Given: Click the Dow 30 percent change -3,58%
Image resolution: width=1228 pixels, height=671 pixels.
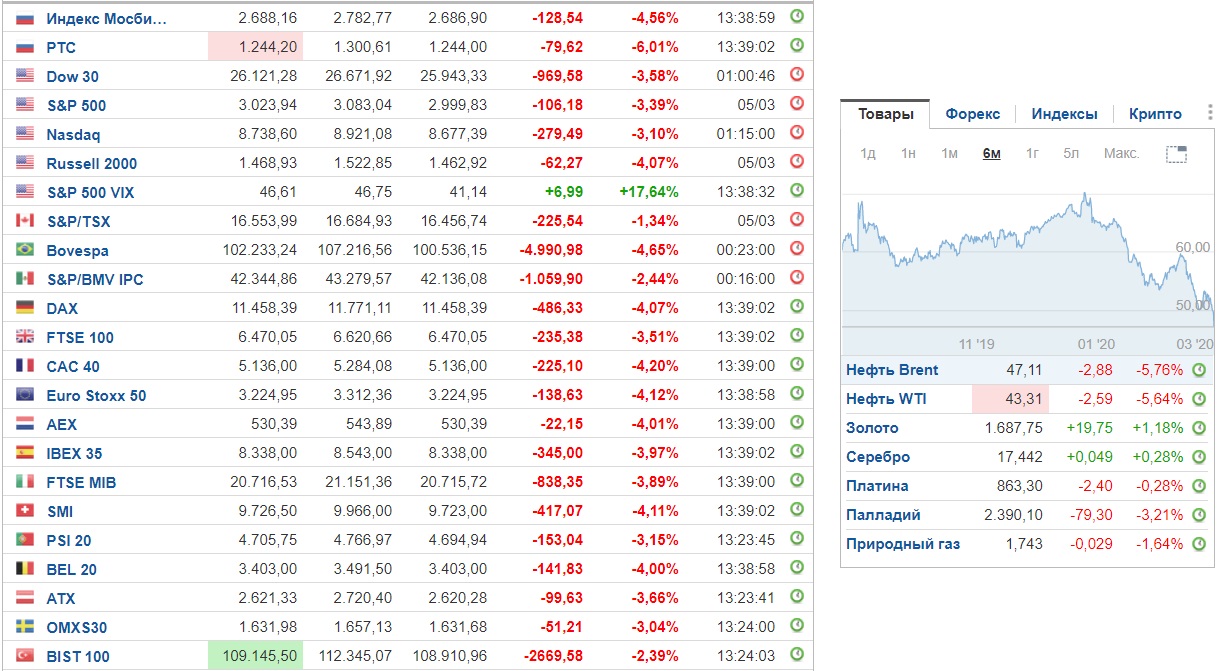Looking at the screenshot, I should coord(655,76).
